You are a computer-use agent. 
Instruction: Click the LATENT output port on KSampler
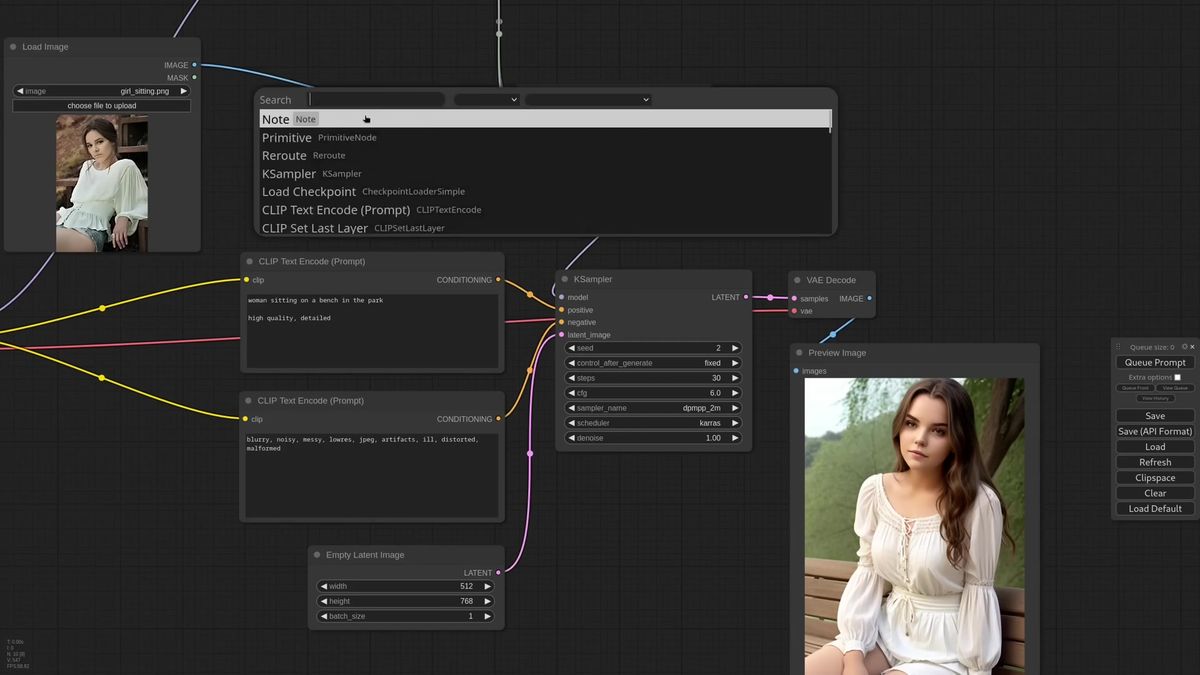click(x=746, y=297)
